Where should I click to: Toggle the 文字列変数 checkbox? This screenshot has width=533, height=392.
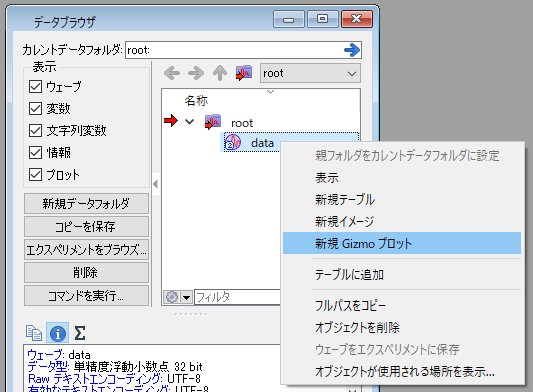[36, 131]
